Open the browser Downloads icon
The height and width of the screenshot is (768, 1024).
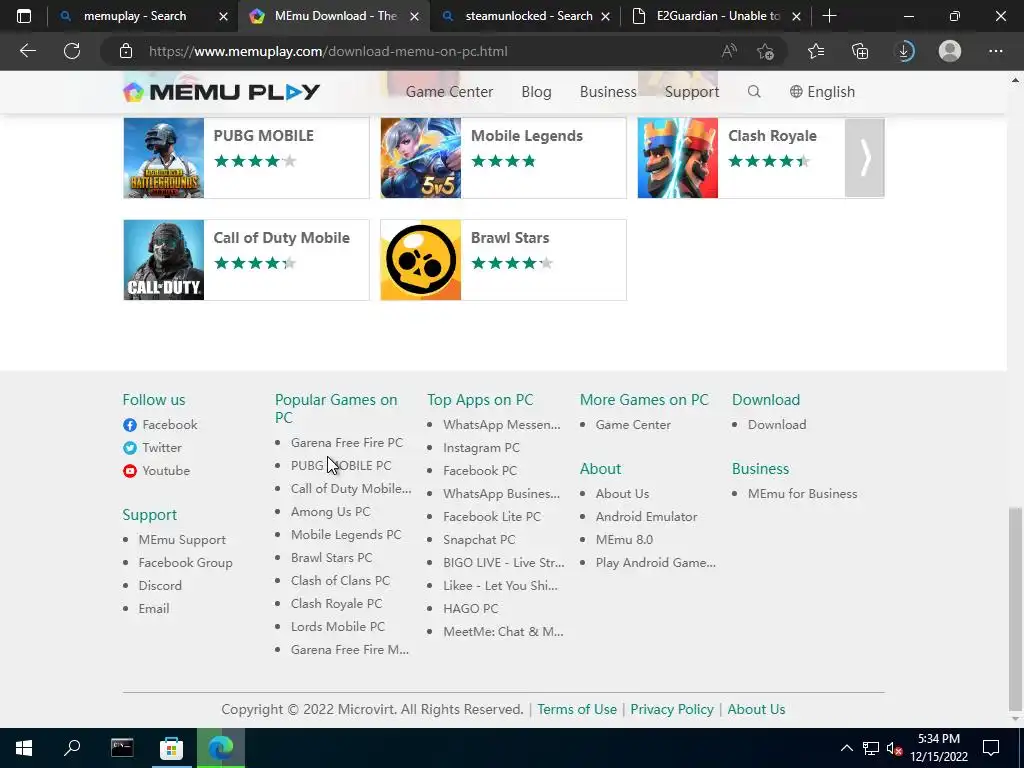coord(904,51)
